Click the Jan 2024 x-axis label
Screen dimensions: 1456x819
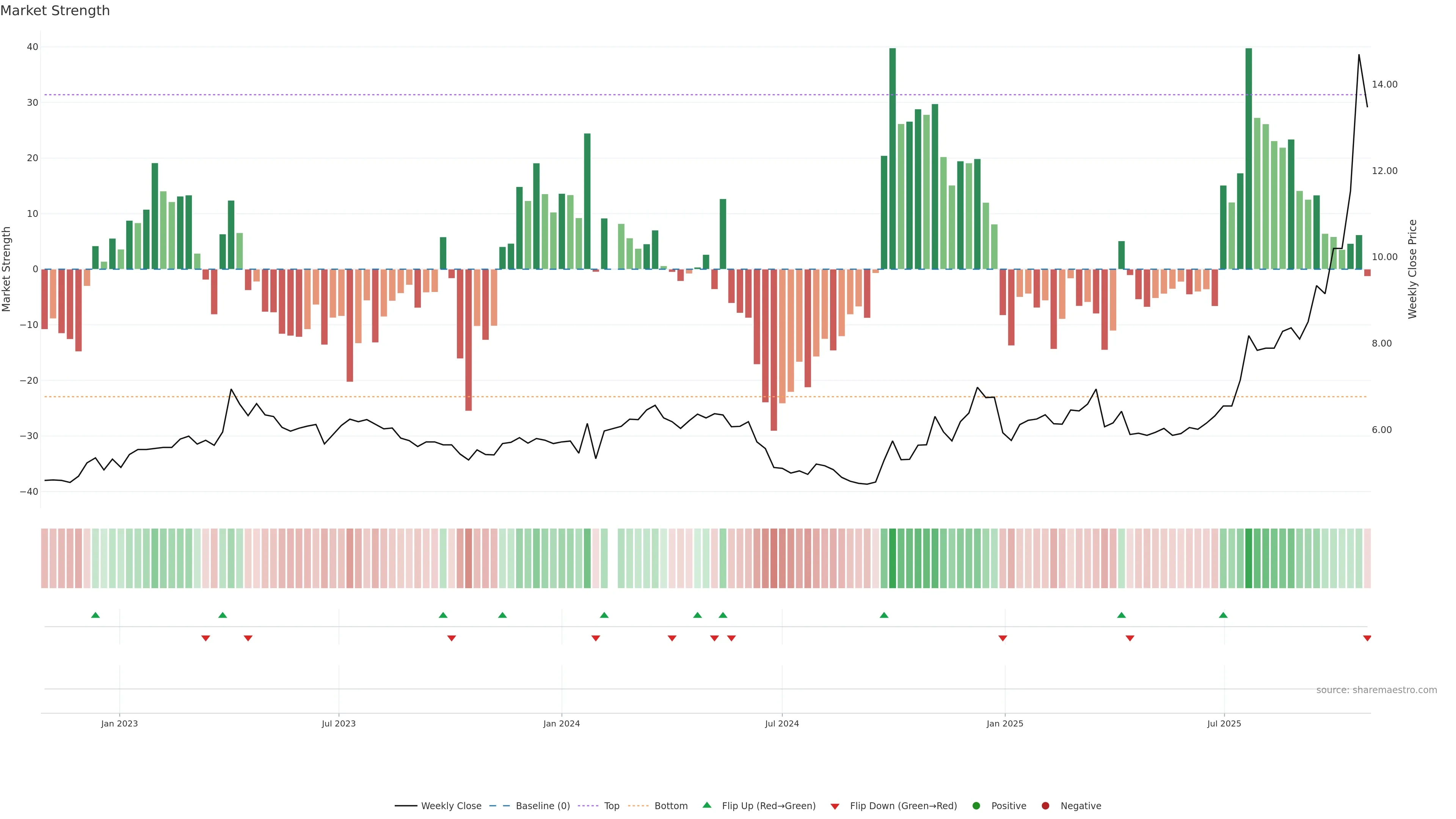[x=561, y=723]
